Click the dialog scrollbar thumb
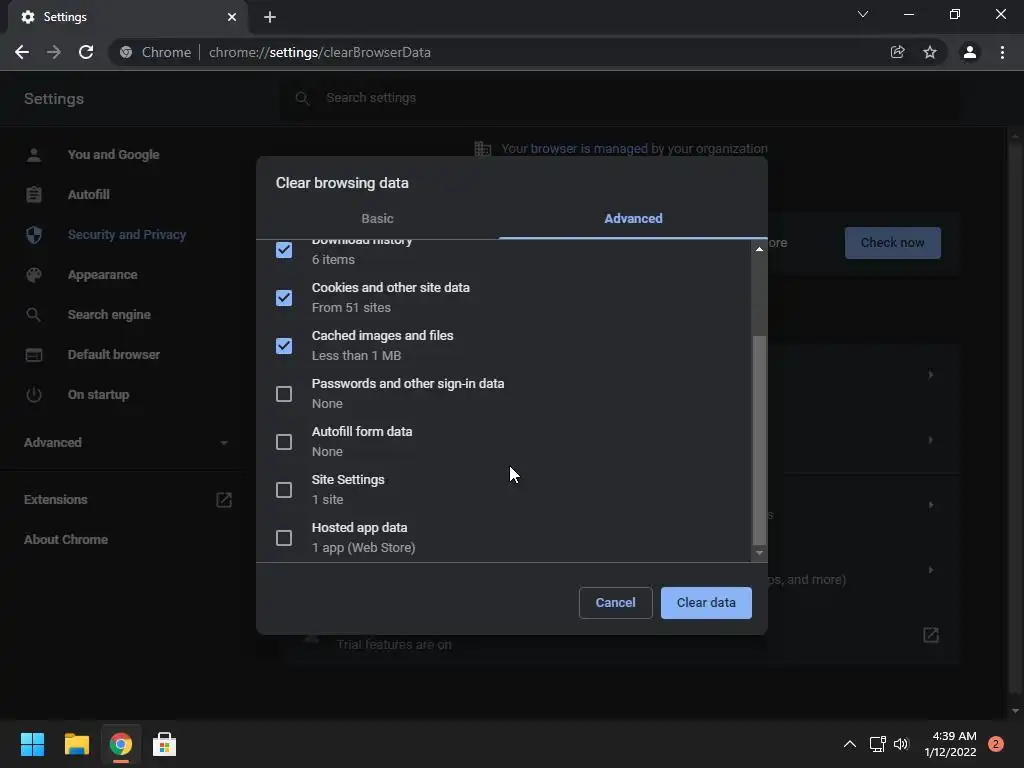Screen dimensions: 1024x768 pos(759,440)
